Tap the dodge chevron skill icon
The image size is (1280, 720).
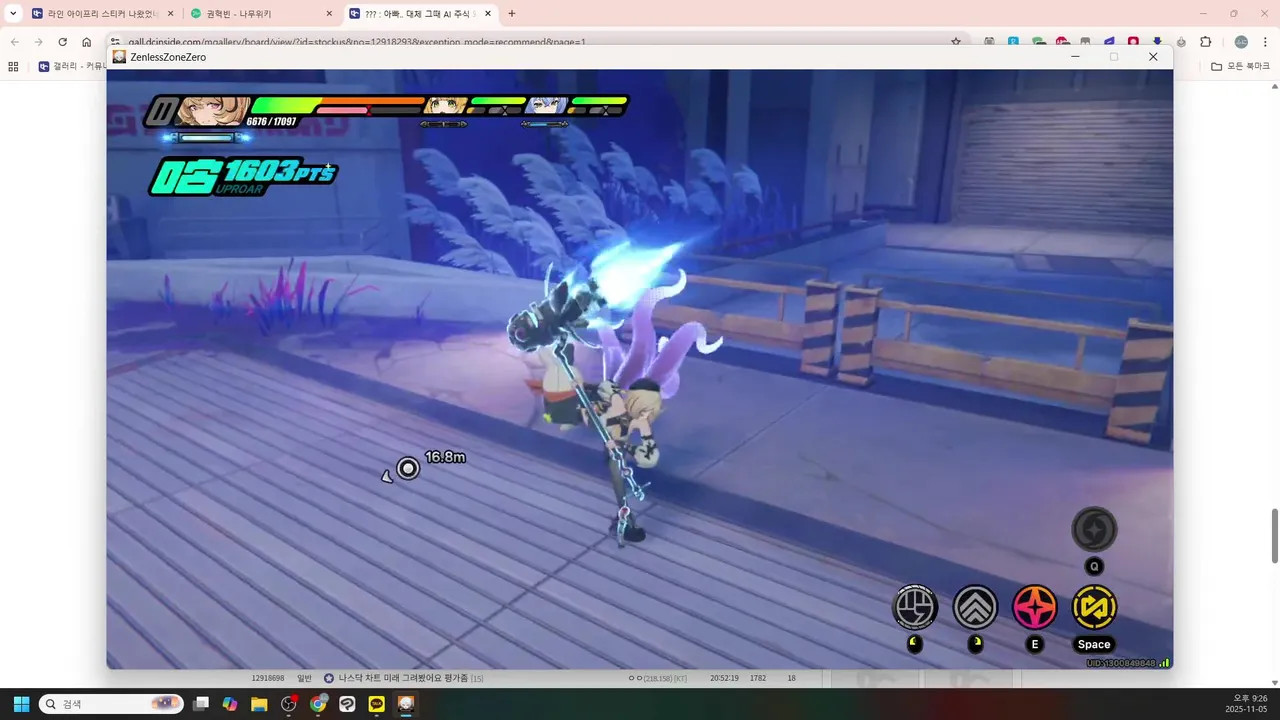tap(975, 607)
